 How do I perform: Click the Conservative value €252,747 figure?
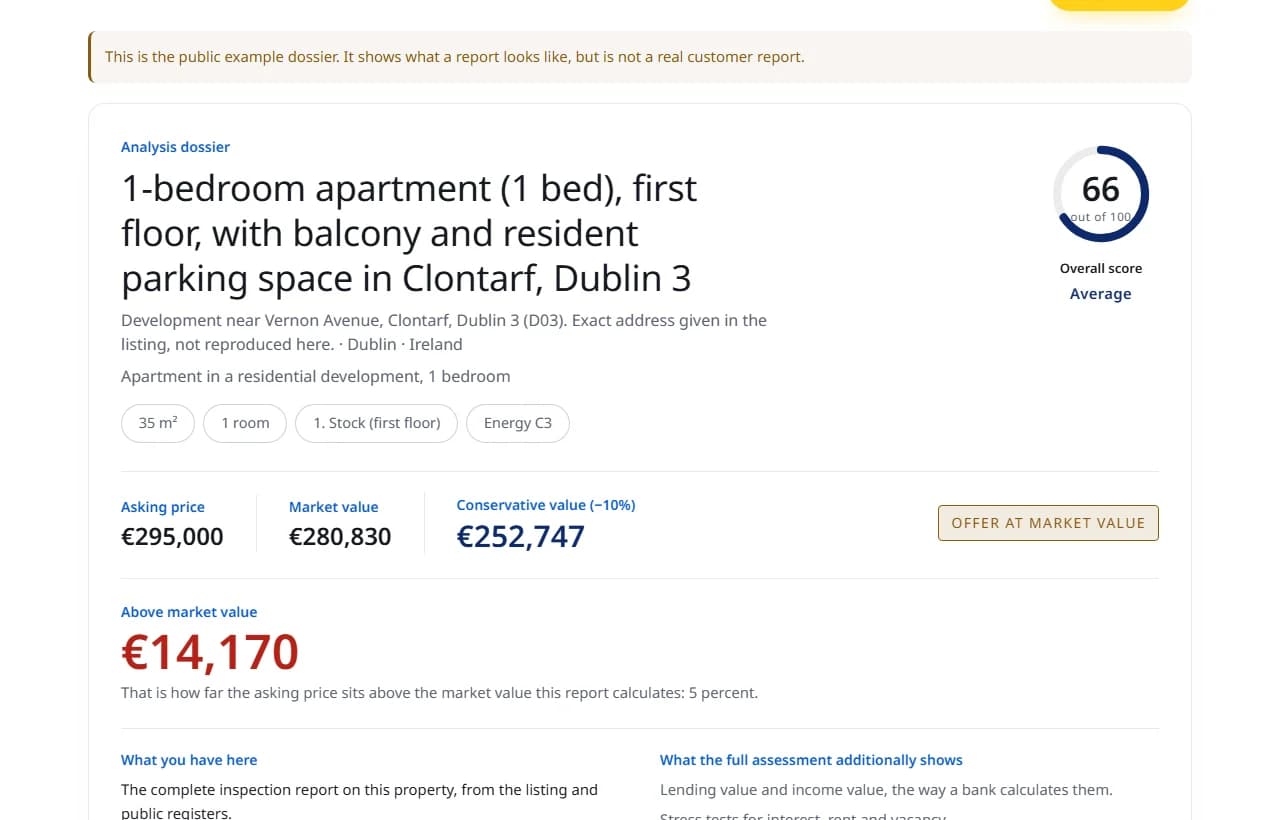click(521, 537)
